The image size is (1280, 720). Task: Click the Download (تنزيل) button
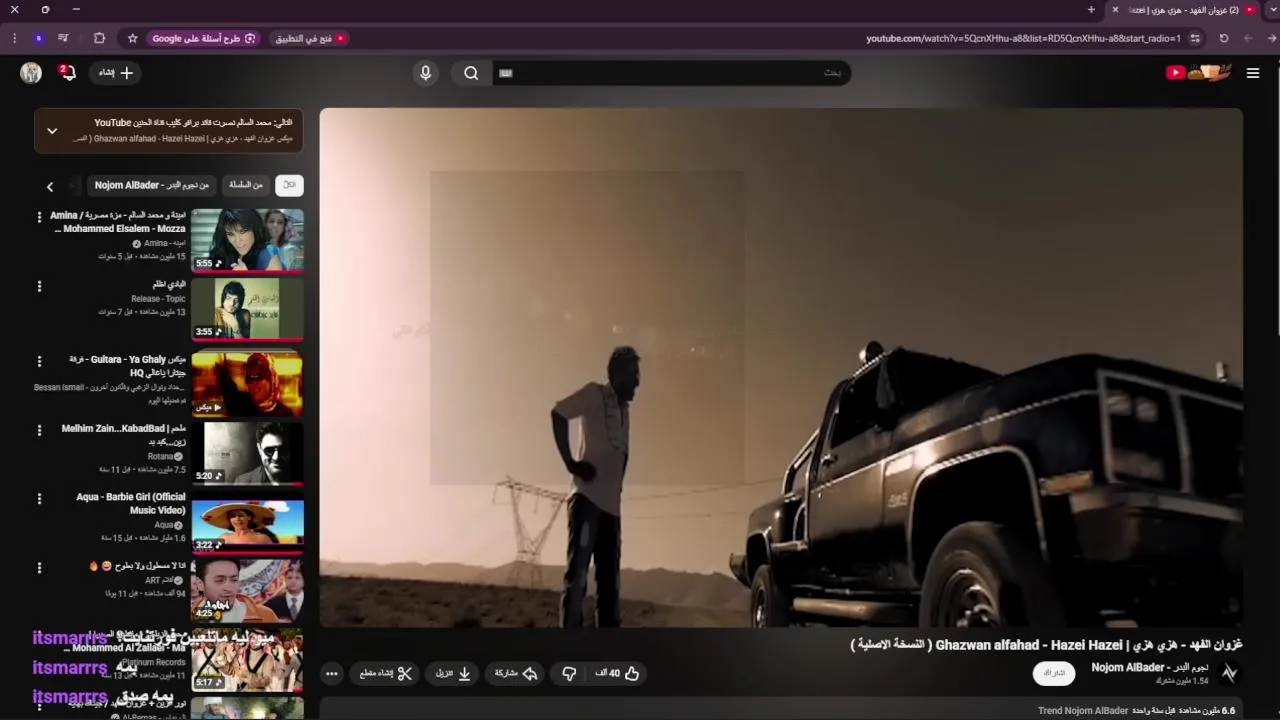453,674
